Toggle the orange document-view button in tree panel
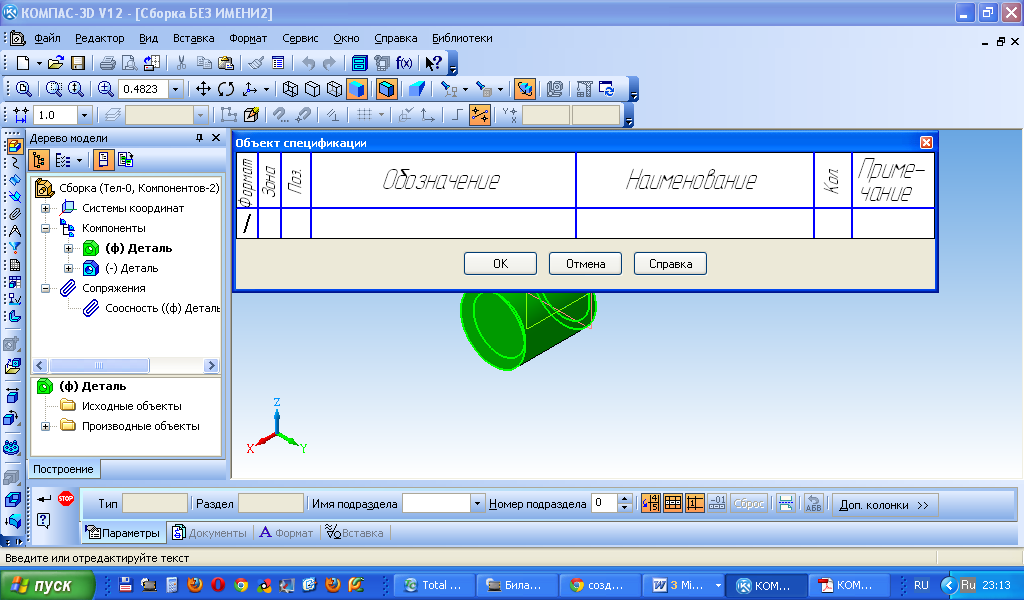This screenshot has width=1024, height=600. point(104,160)
